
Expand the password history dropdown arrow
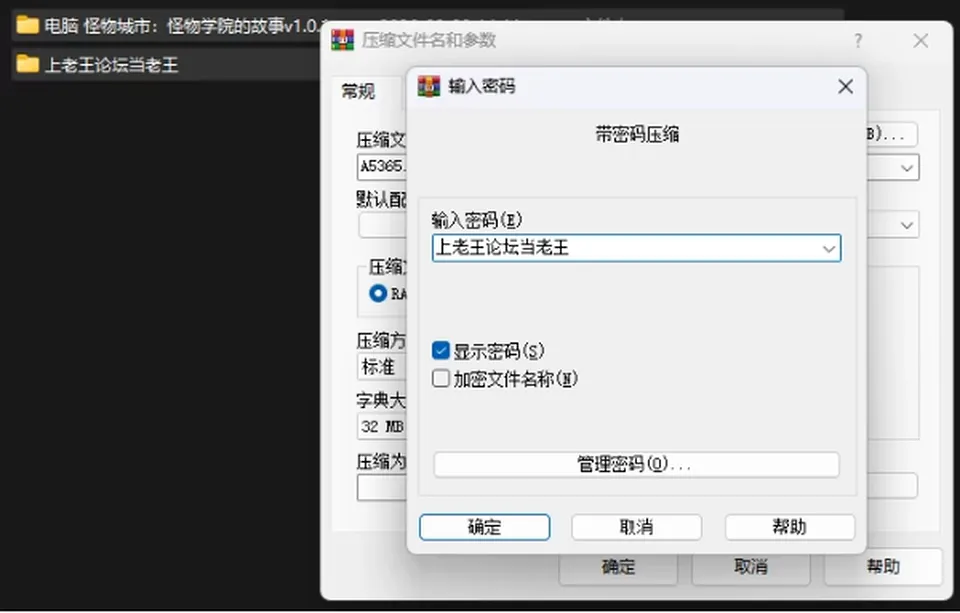829,249
